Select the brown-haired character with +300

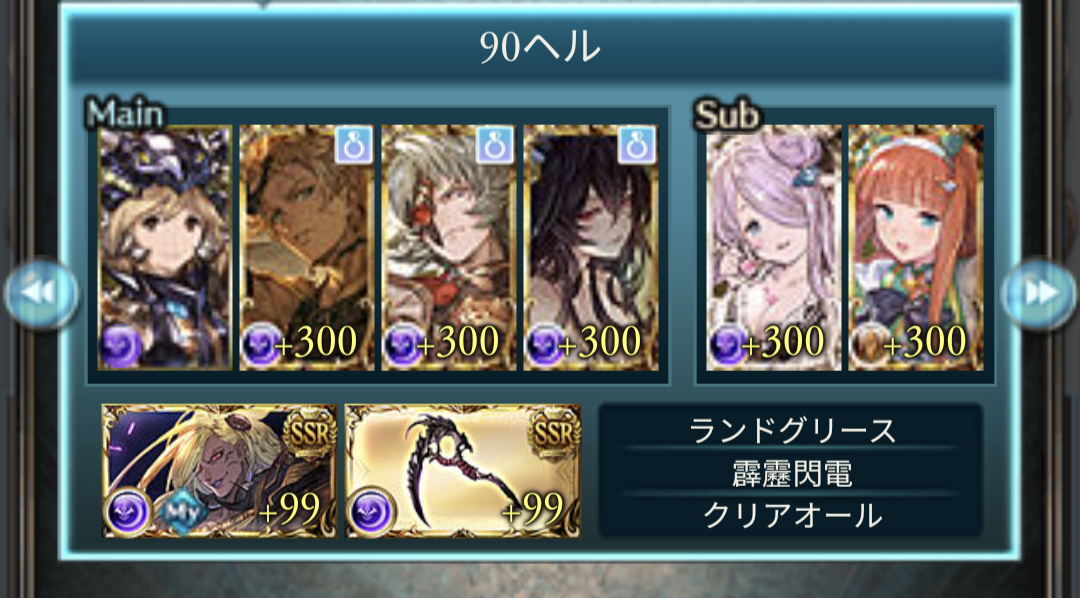pyautogui.click(x=307, y=248)
